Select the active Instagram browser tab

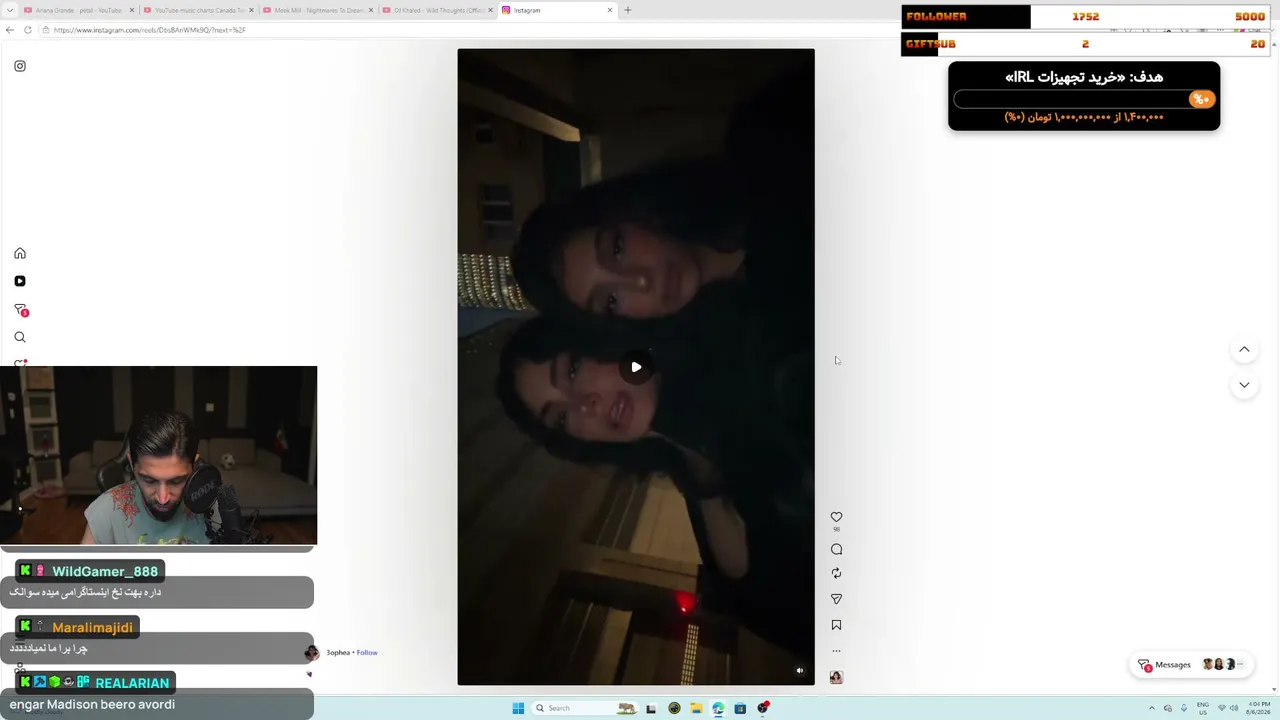pos(558,10)
